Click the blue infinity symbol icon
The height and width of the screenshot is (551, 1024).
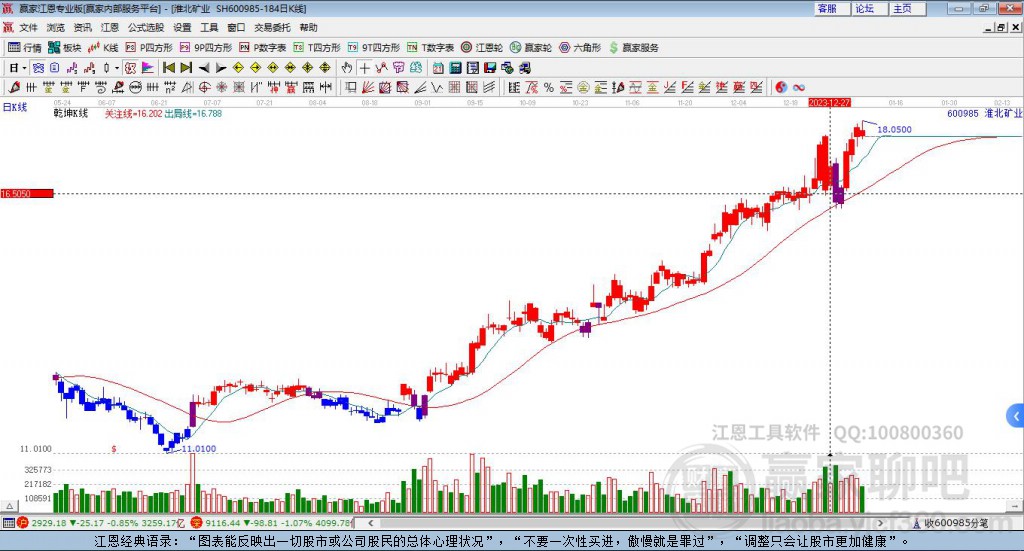coord(799,87)
